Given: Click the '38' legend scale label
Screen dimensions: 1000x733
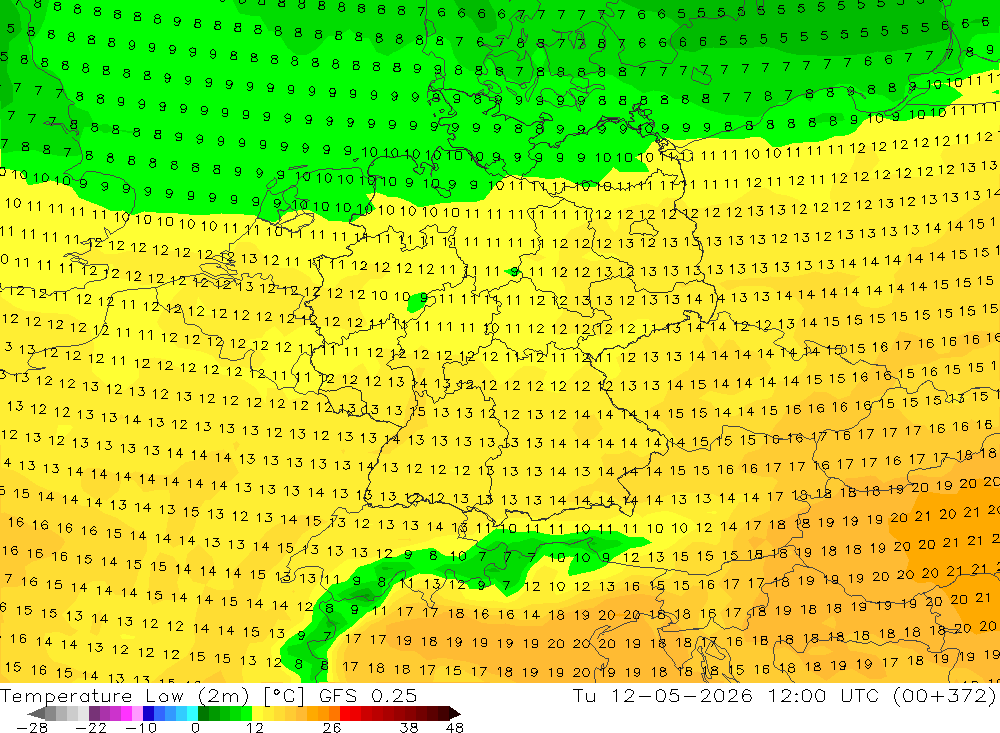Looking at the screenshot, I should point(409,727).
